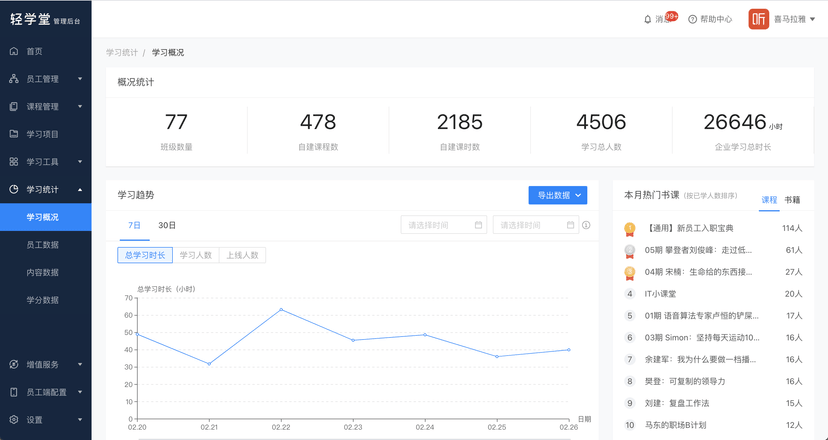Expand the 员工端配置 menu arrow
Image resolution: width=828 pixels, height=440 pixels.
point(80,392)
